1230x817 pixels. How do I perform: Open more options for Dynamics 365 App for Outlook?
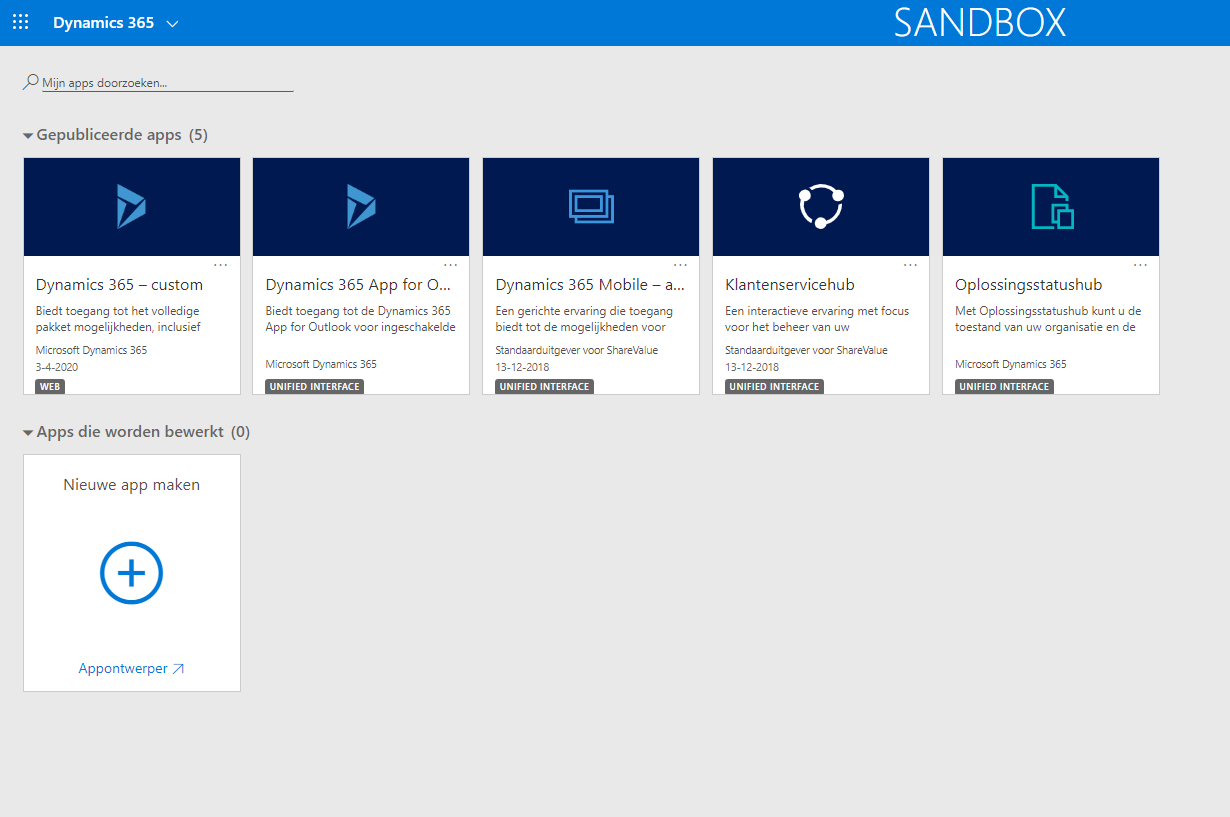pos(451,265)
